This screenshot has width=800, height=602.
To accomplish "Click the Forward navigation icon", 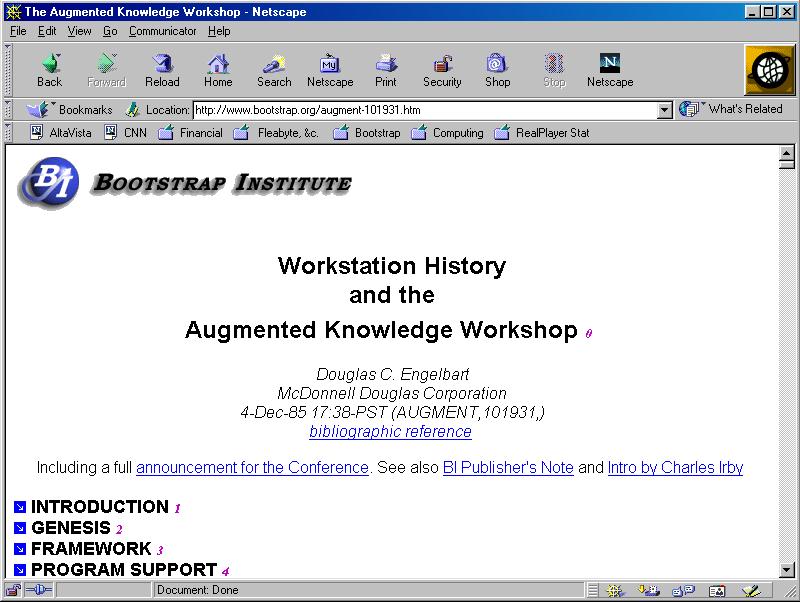I will click(x=106, y=64).
